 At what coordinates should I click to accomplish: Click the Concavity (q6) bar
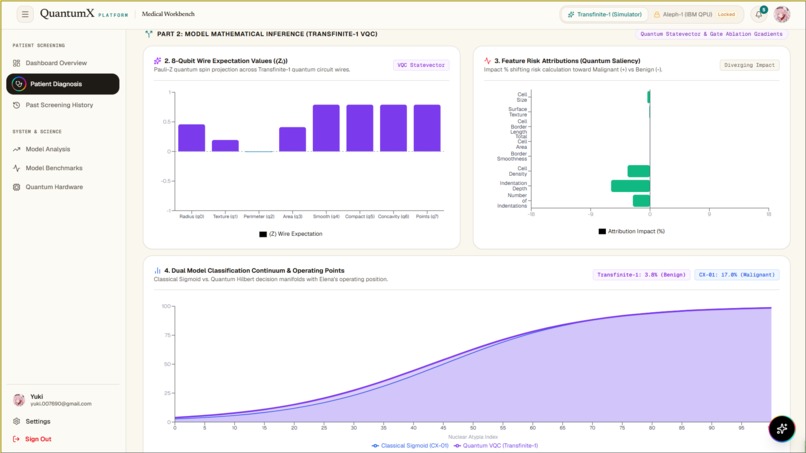pyautogui.click(x=393, y=128)
